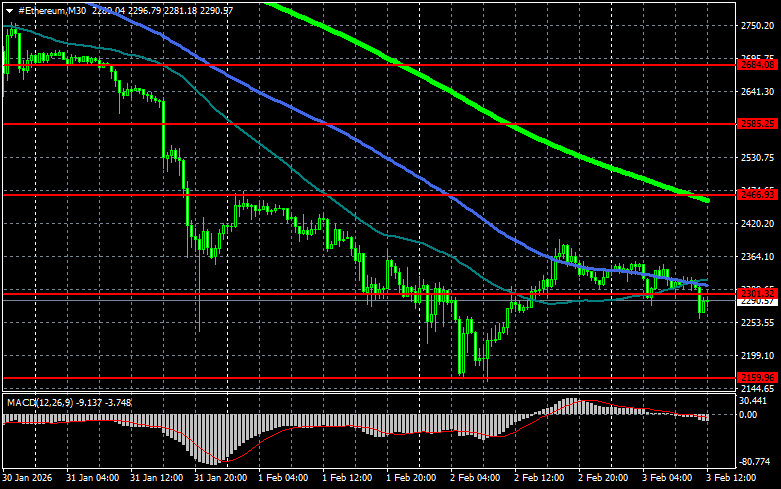The height and width of the screenshot is (489, 781).
Task: Select the red 2159.96 price level label
Action: (x=758, y=377)
